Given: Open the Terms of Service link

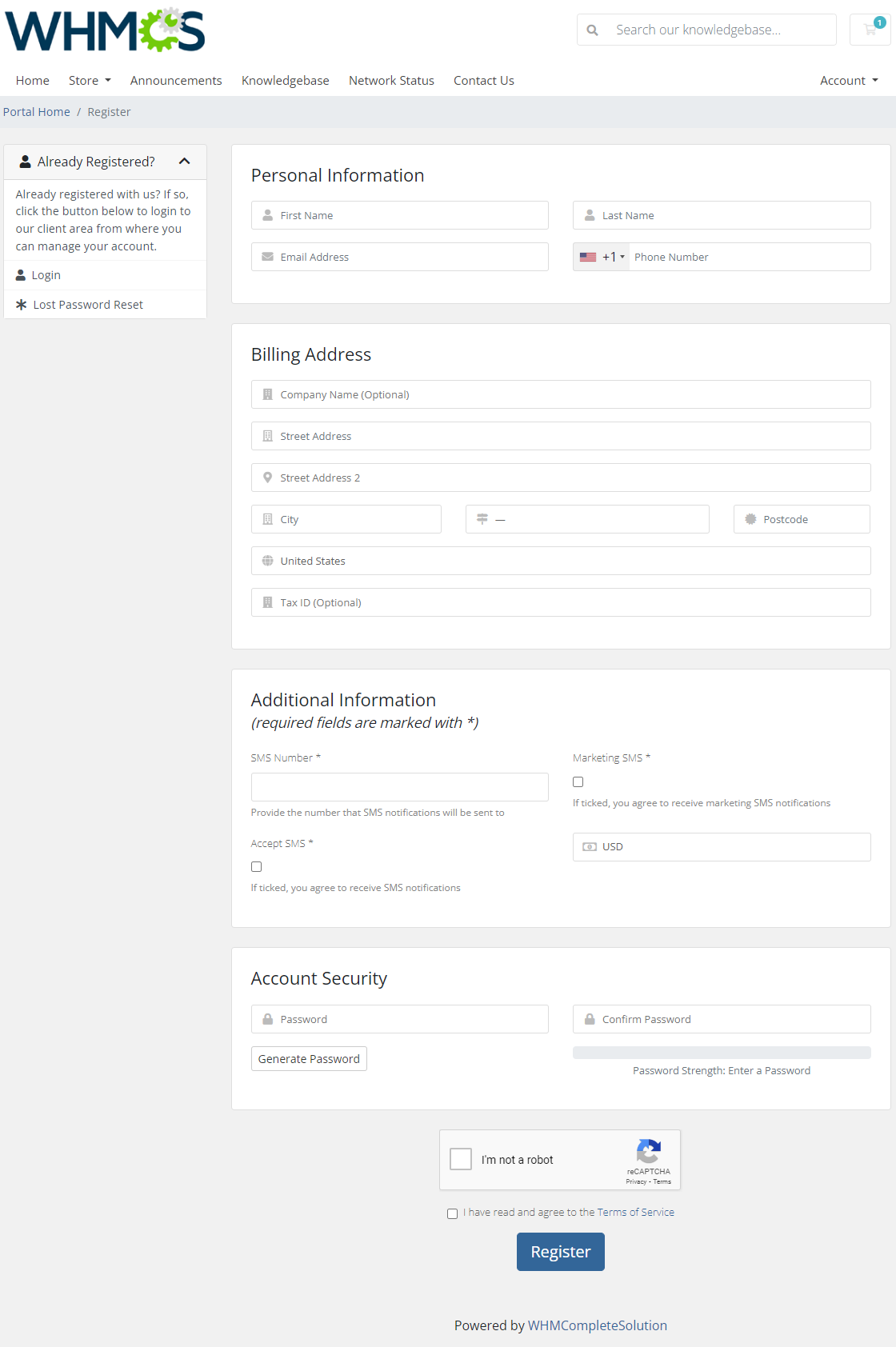Looking at the screenshot, I should (636, 1213).
